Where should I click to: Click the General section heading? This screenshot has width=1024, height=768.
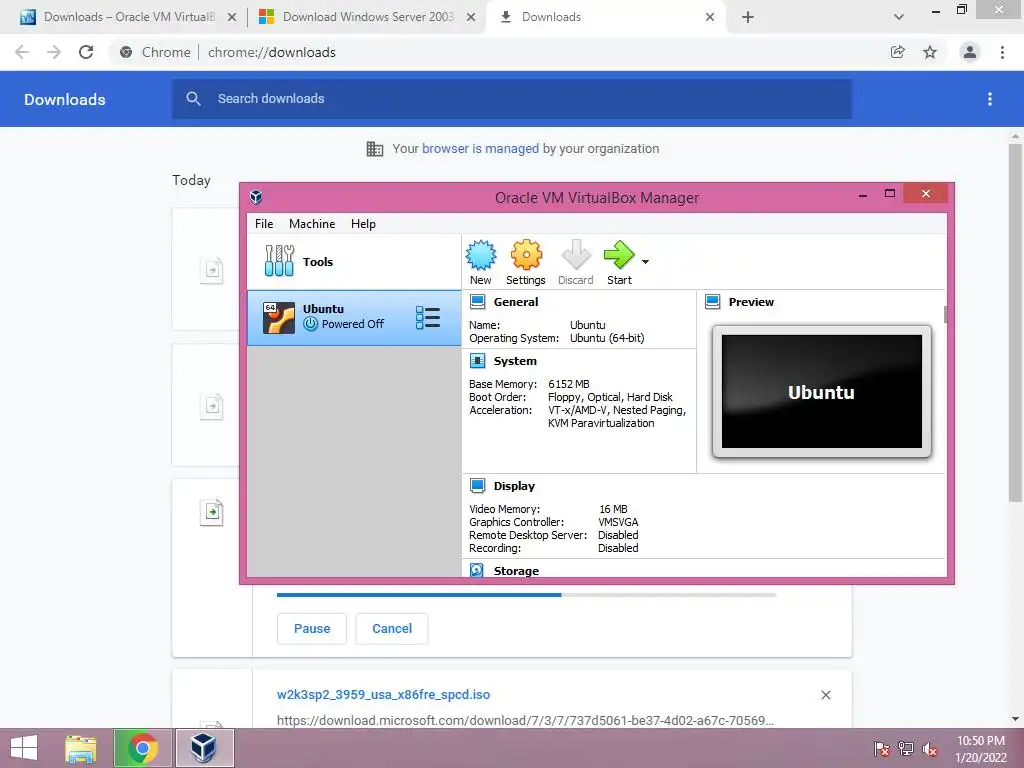coord(516,302)
